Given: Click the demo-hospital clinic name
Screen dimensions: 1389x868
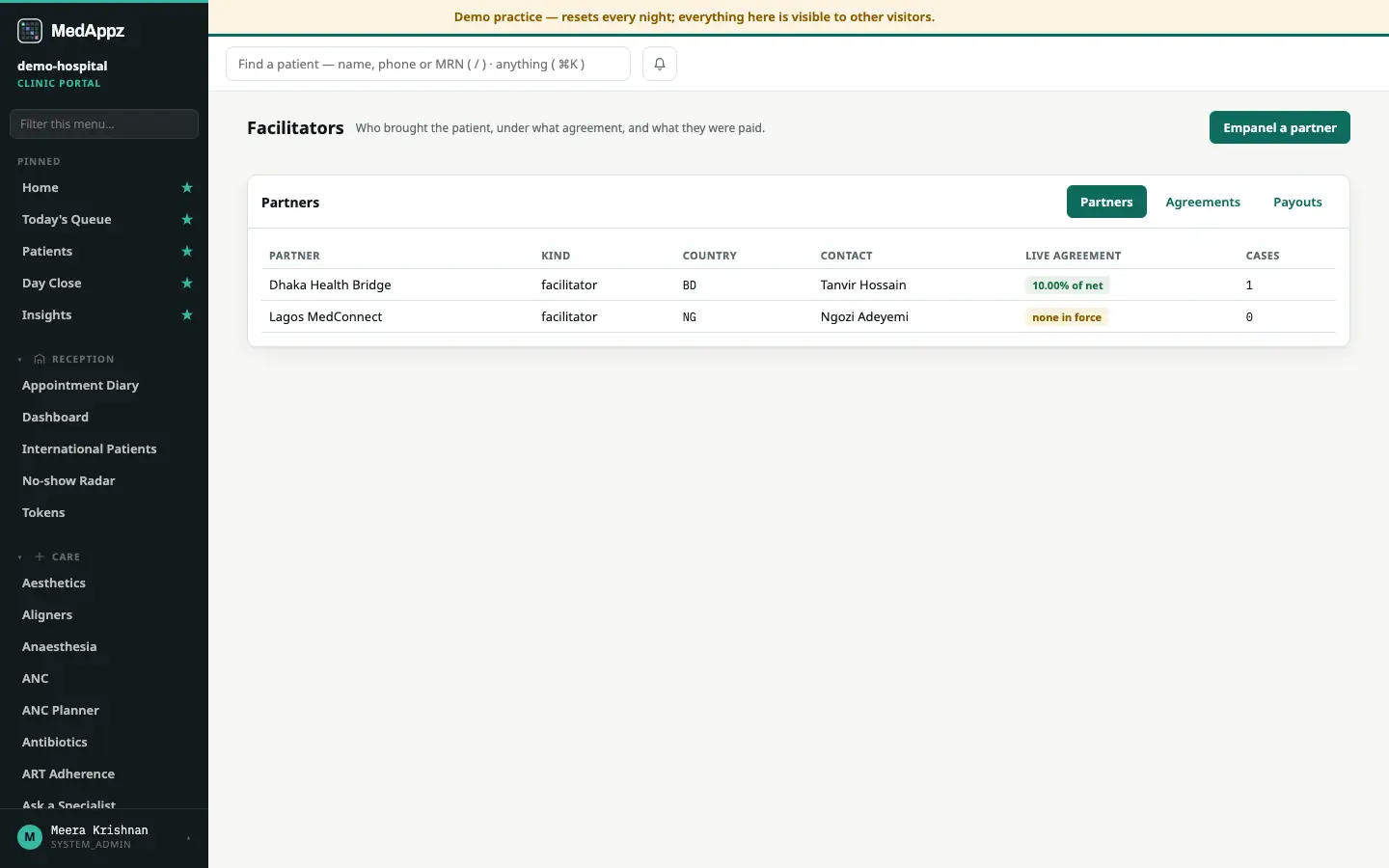Looking at the screenshot, I should click(x=63, y=66).
